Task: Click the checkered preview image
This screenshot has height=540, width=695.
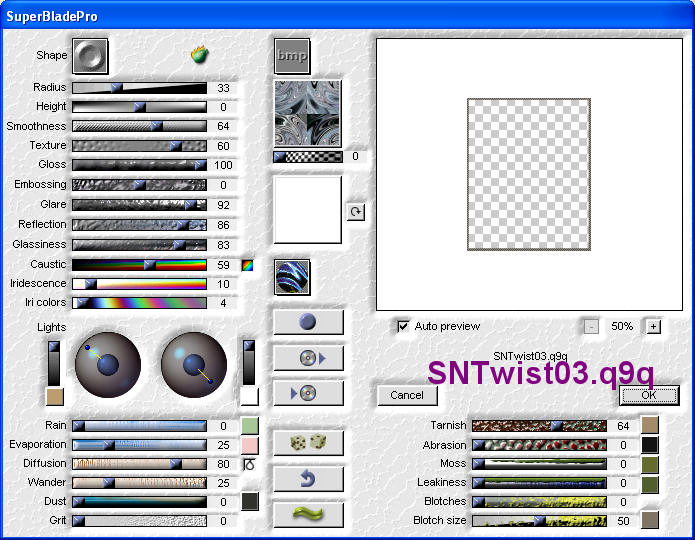Action: [x=529, y=174]
